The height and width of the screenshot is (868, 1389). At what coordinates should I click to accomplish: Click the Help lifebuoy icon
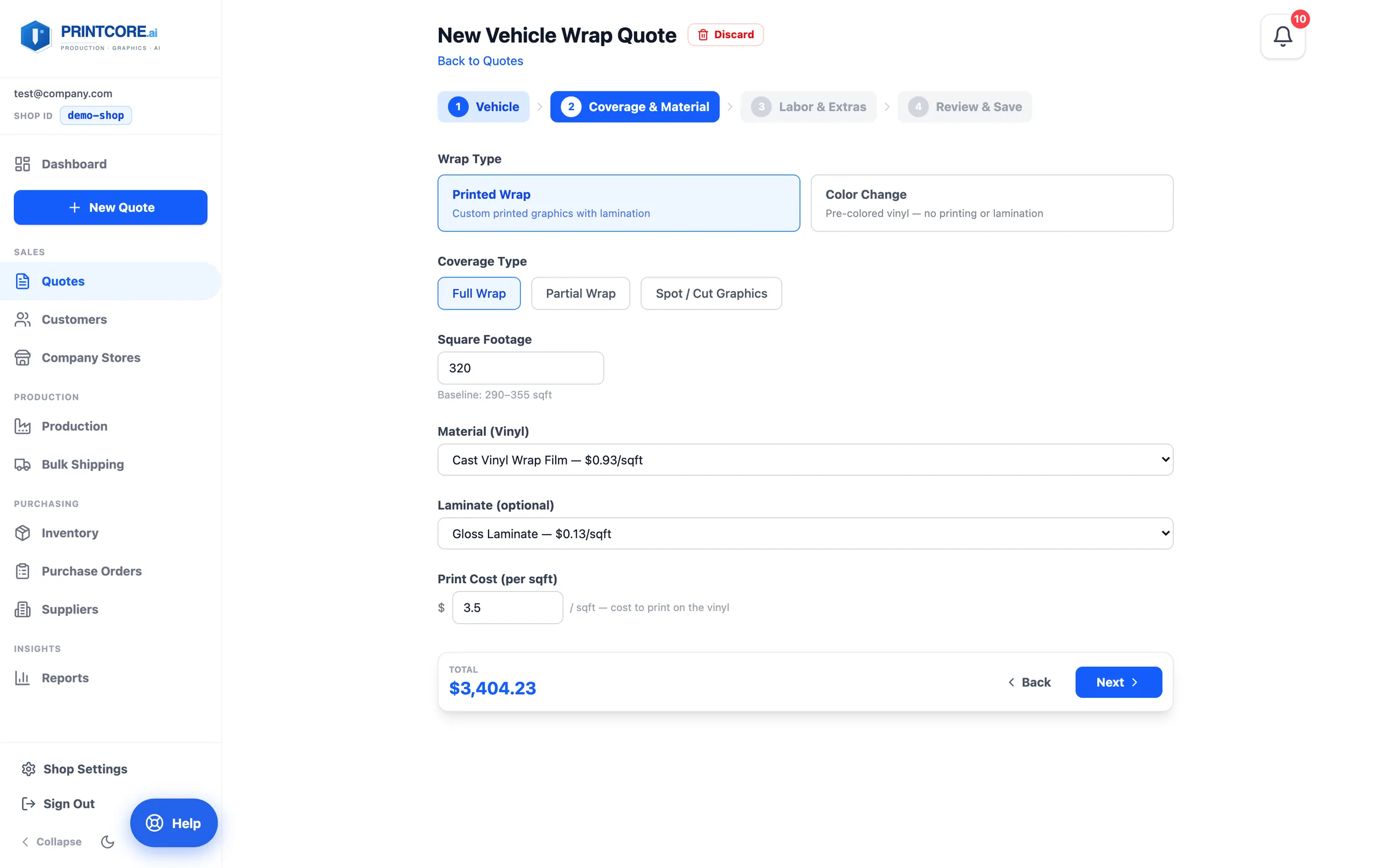coord(155,823)
